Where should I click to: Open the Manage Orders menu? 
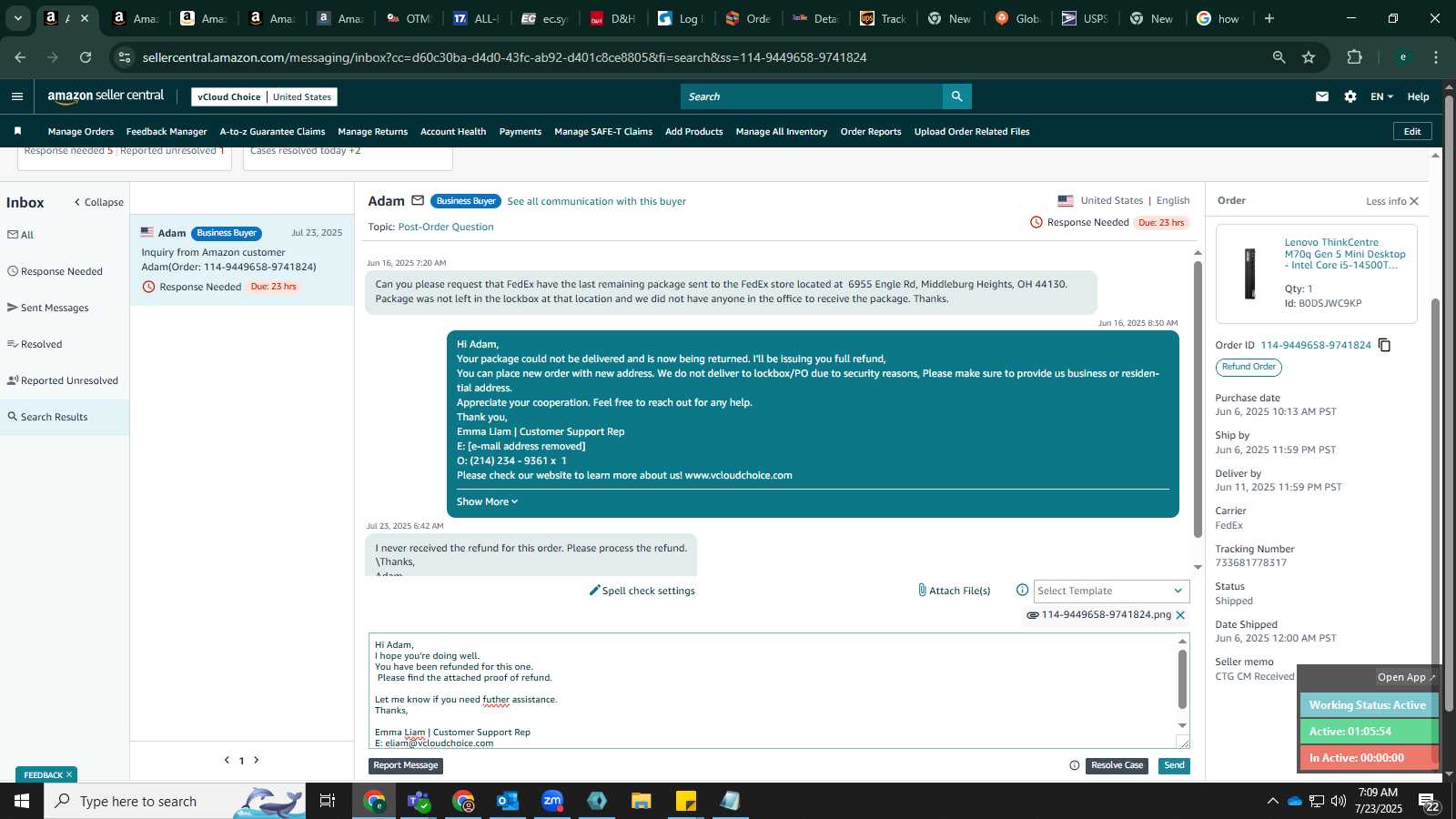[x=81, y=131]
